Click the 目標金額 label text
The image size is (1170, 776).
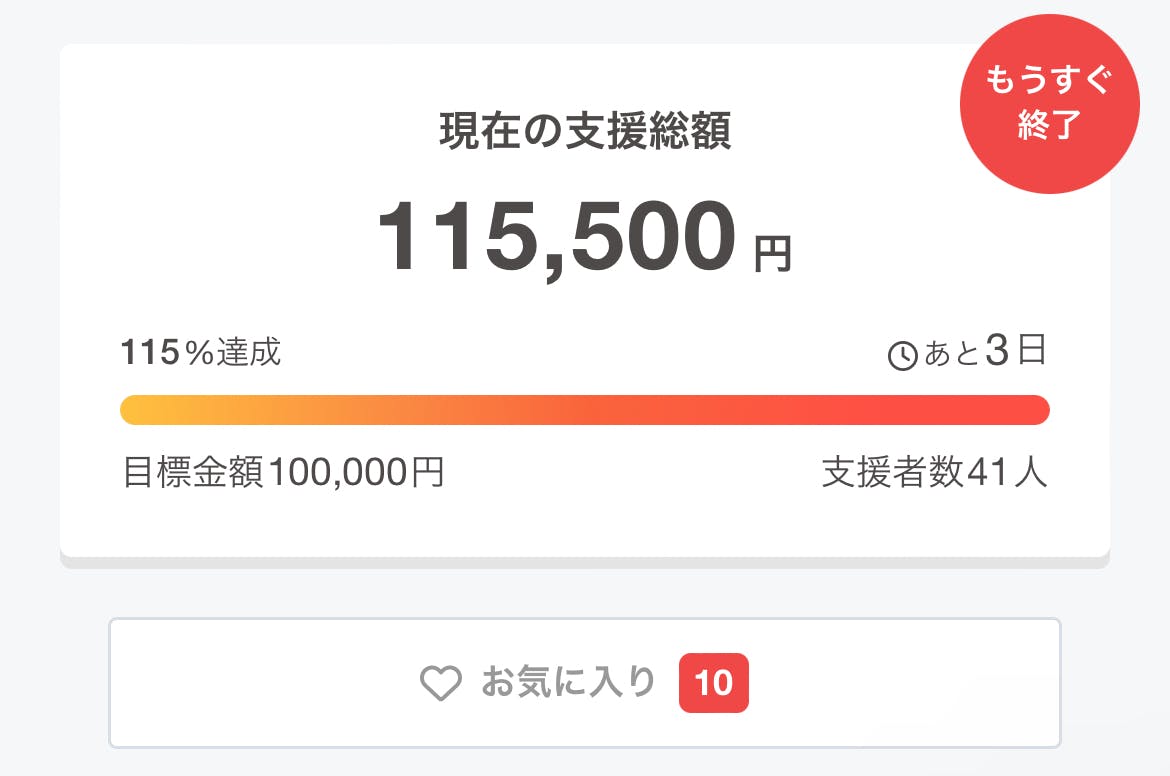193,472
